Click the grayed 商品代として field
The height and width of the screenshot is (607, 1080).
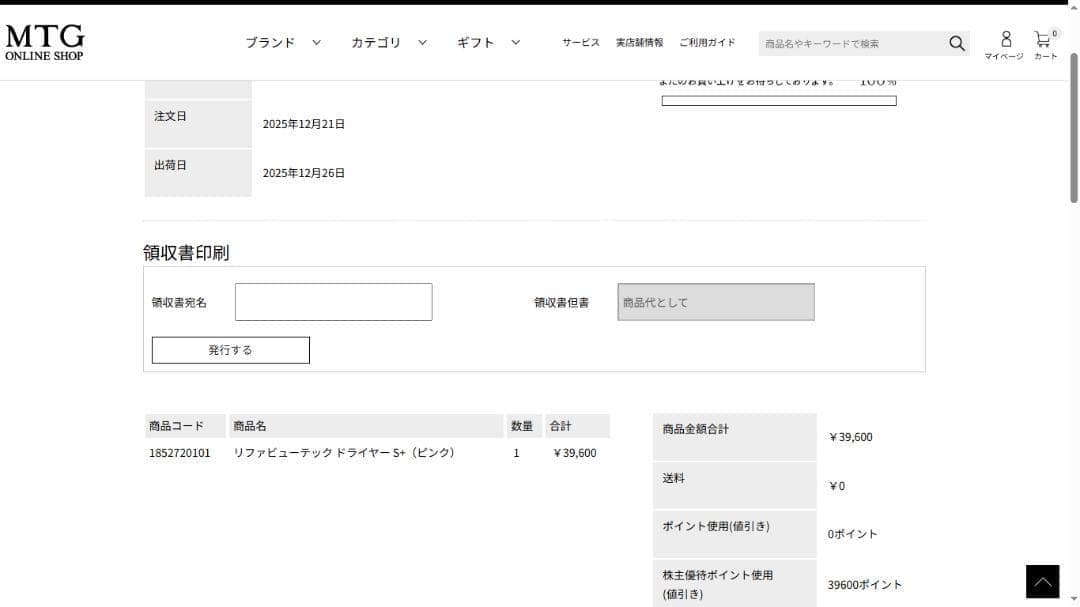click(x=716, y=301)
